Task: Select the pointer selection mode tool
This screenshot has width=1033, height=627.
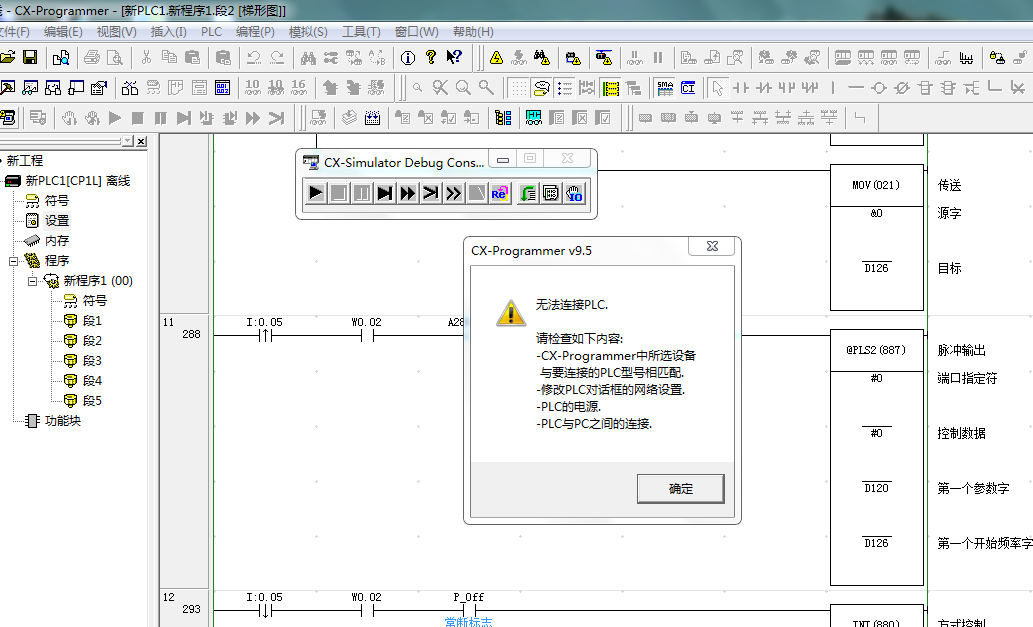Action: pyautogui.click(x=717, y=88)
